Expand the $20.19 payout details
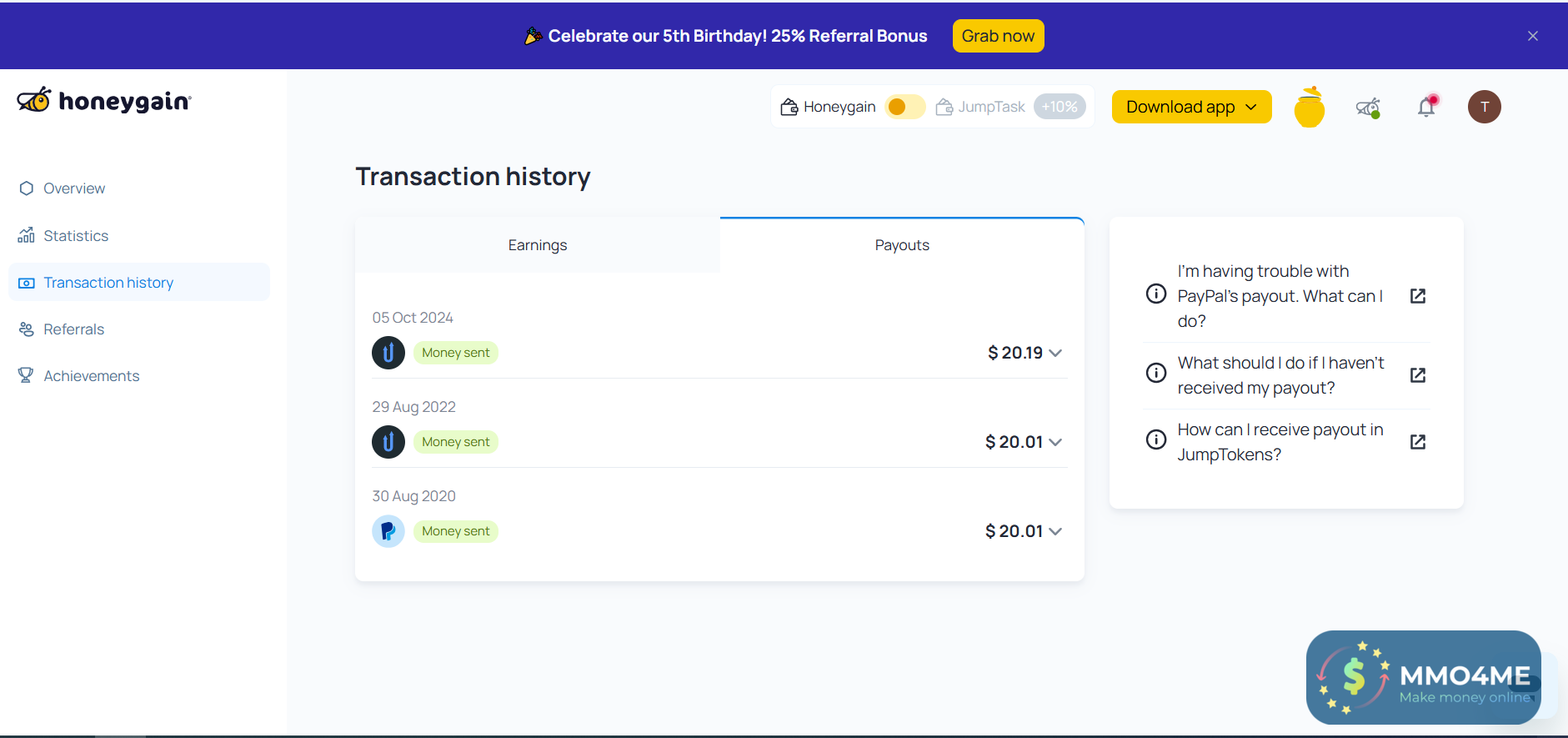This screenshot has width=1568, height=738. pyautogui.click(x=1055, y=353)
